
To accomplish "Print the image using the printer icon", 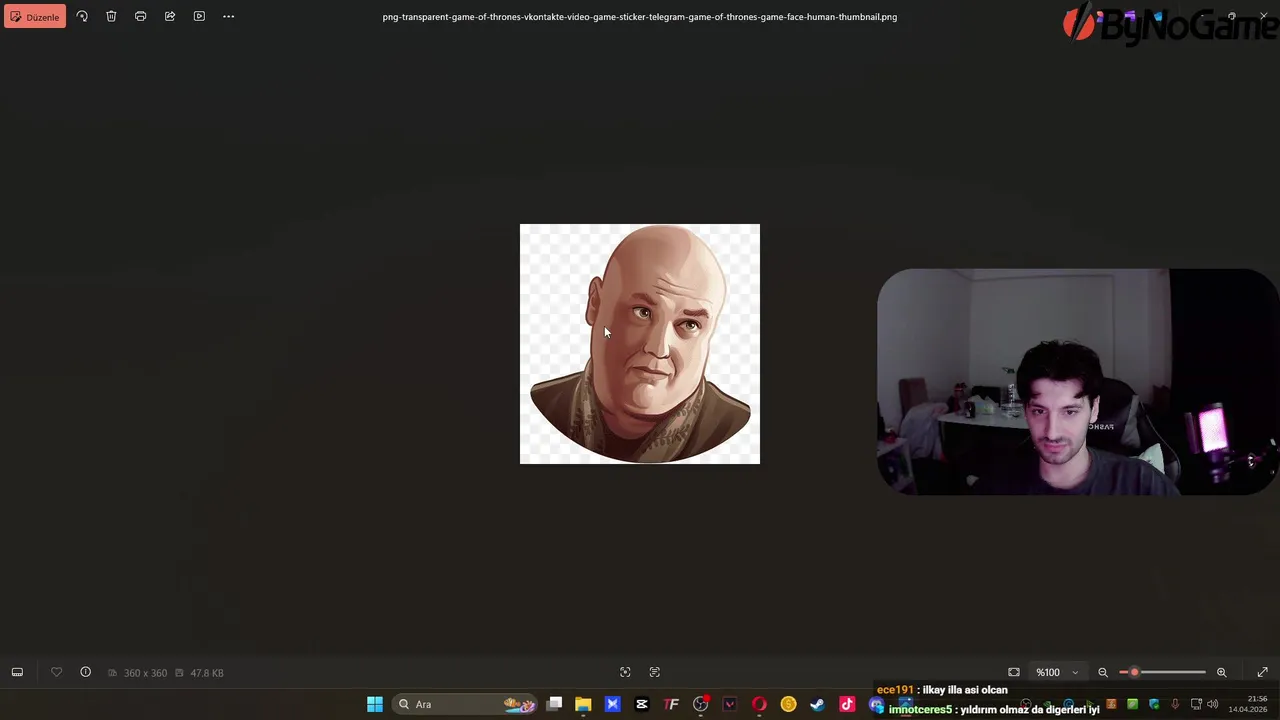I will click(140, 17).
